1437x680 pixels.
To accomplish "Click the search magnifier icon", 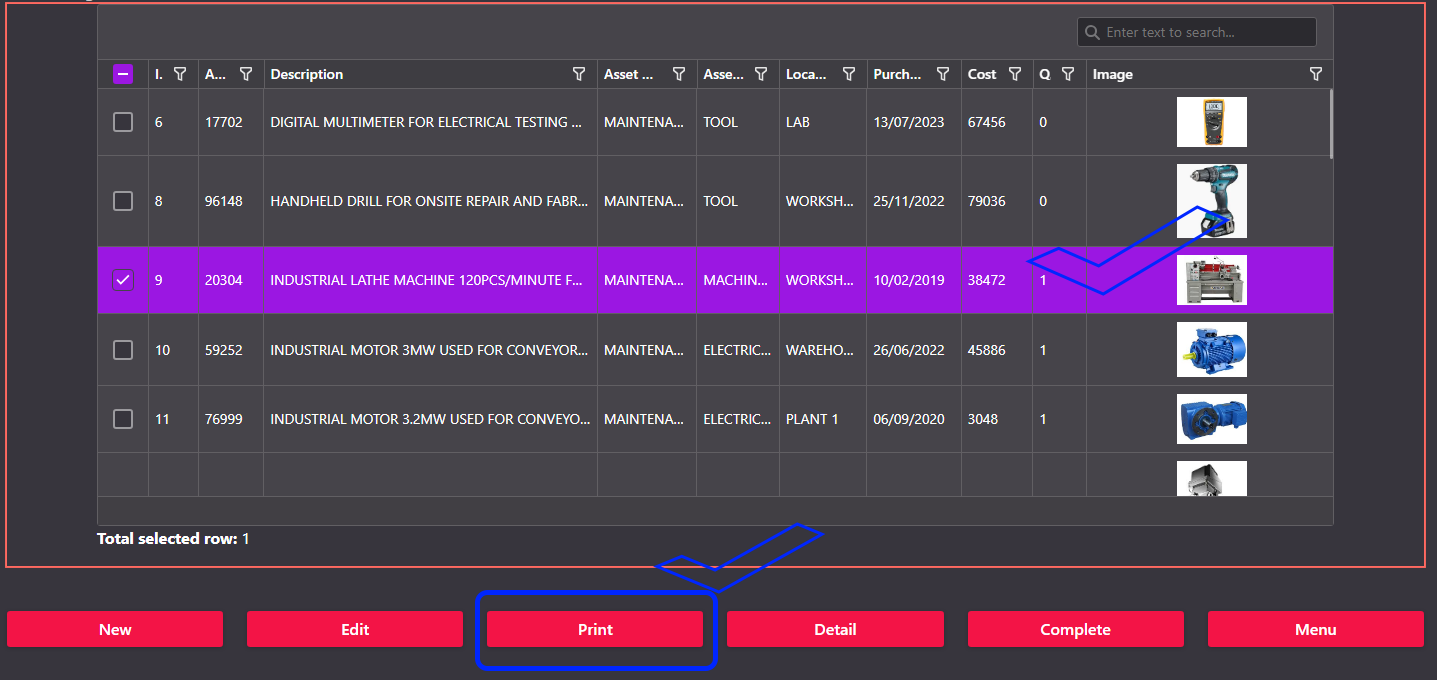I will 1092,32.
